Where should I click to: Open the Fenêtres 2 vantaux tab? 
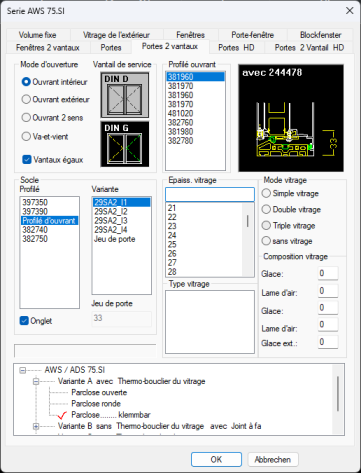[x=48, y=48]
